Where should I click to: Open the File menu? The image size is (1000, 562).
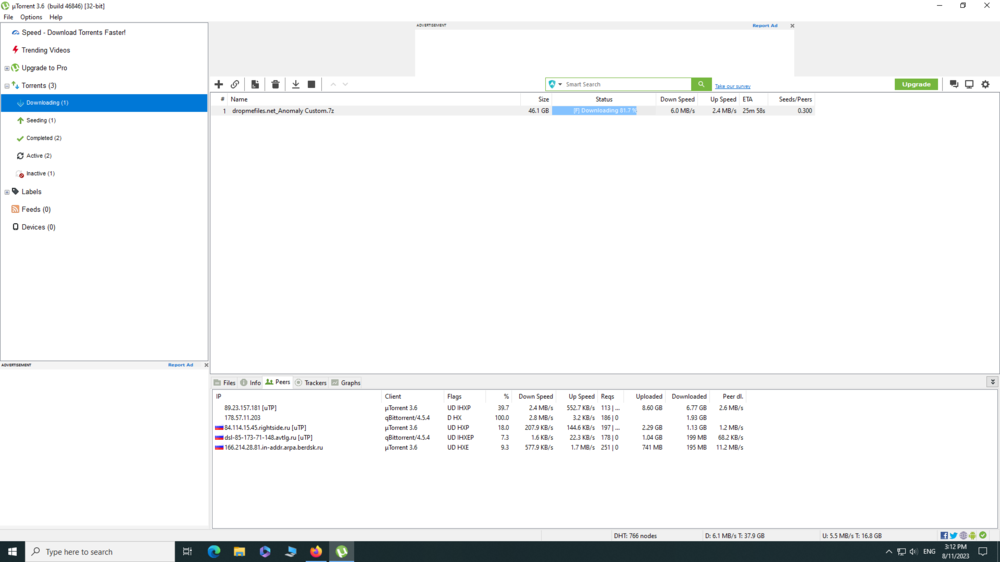coord(8,17)
